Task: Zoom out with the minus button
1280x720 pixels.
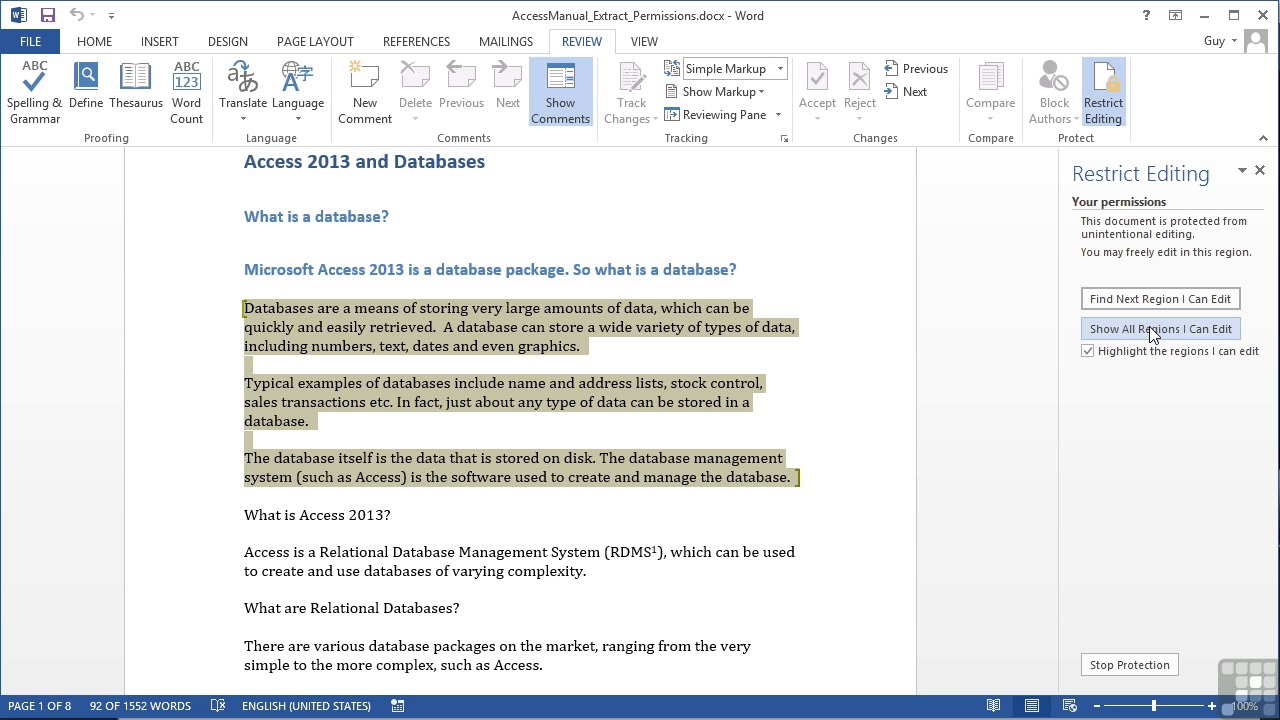Action: coord(1096,706)
